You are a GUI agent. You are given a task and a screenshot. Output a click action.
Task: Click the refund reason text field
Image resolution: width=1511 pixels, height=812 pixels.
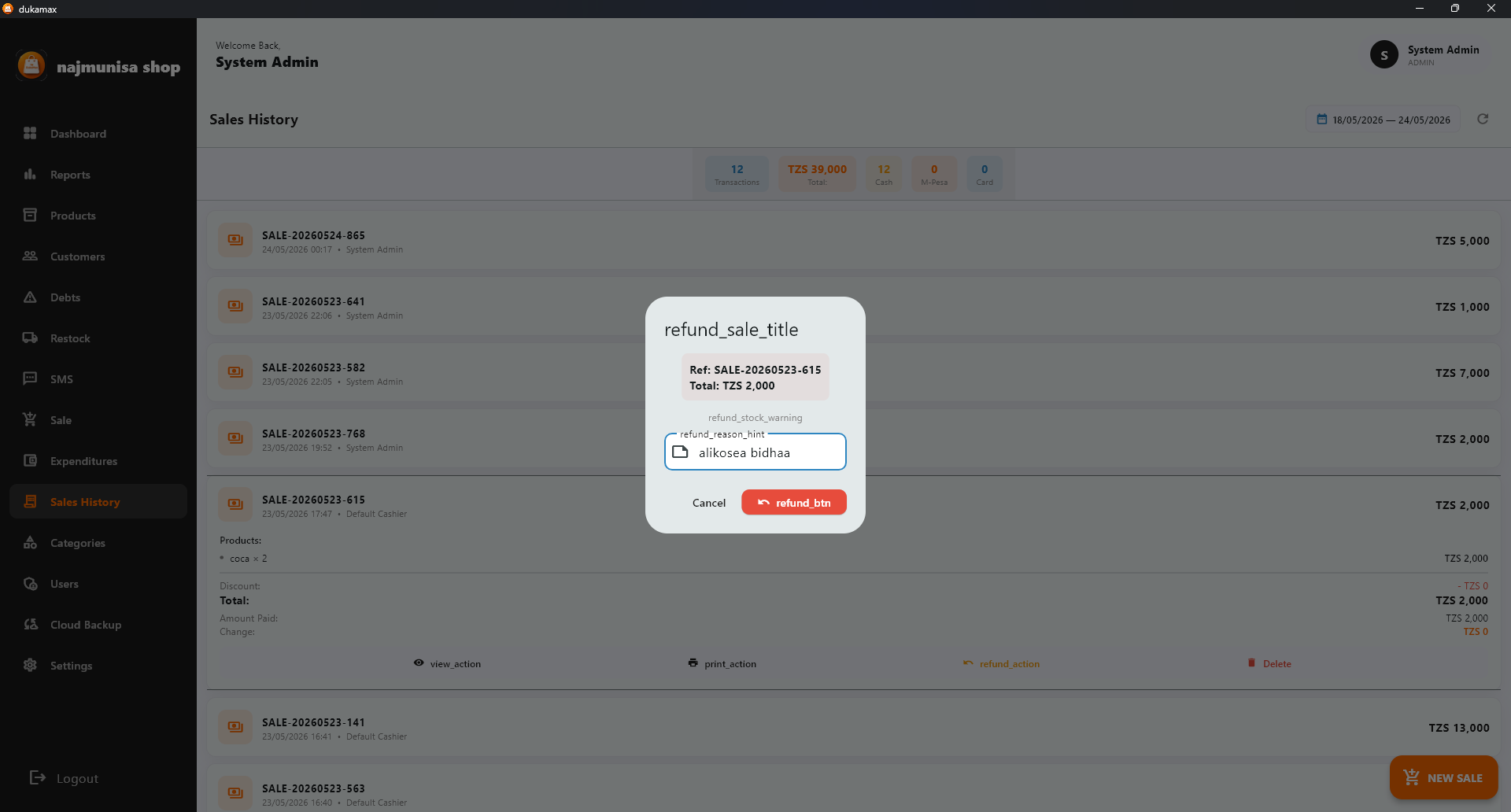pos(755,452)
